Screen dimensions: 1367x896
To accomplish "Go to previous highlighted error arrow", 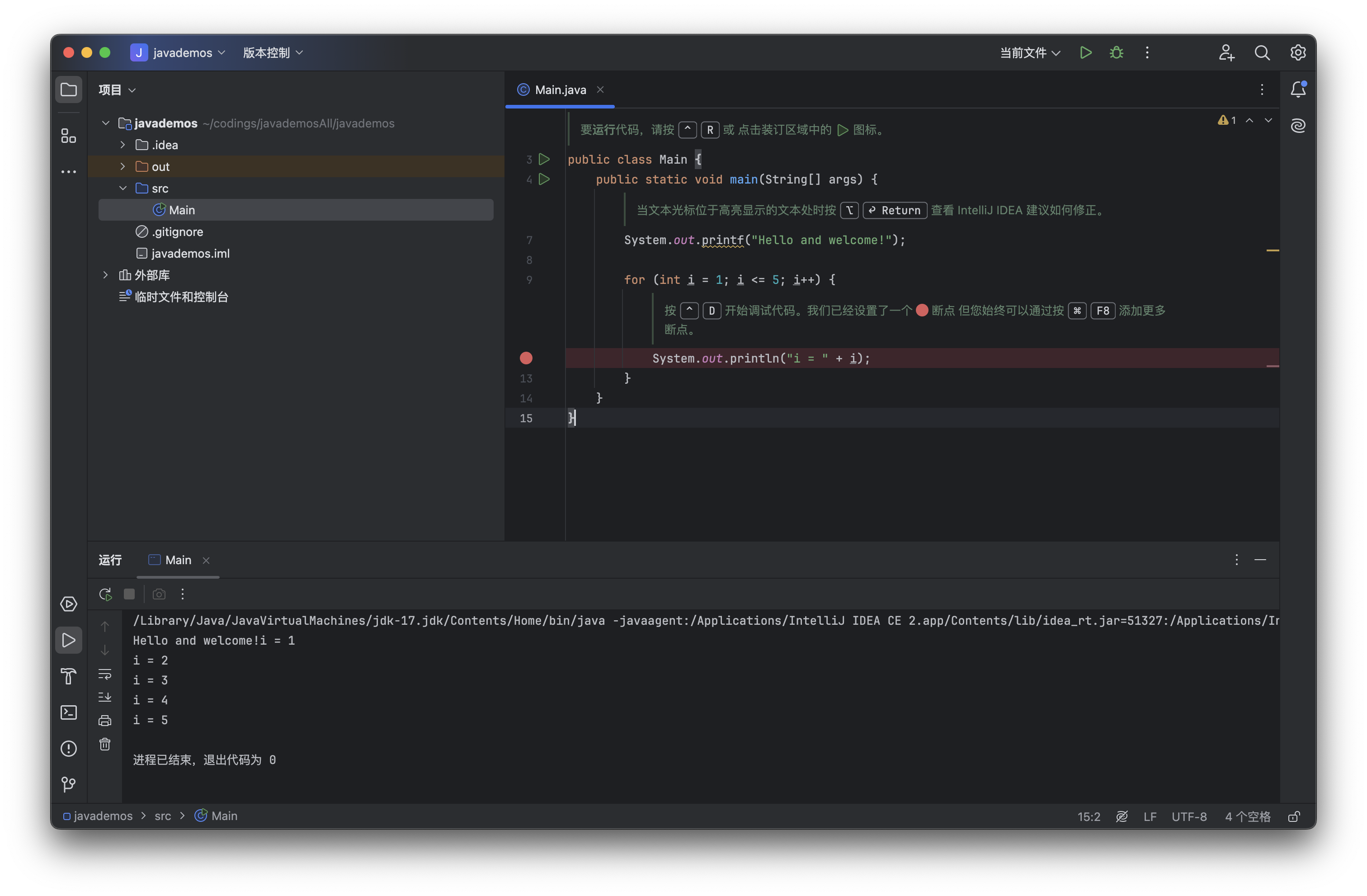I will [1249, 120].
